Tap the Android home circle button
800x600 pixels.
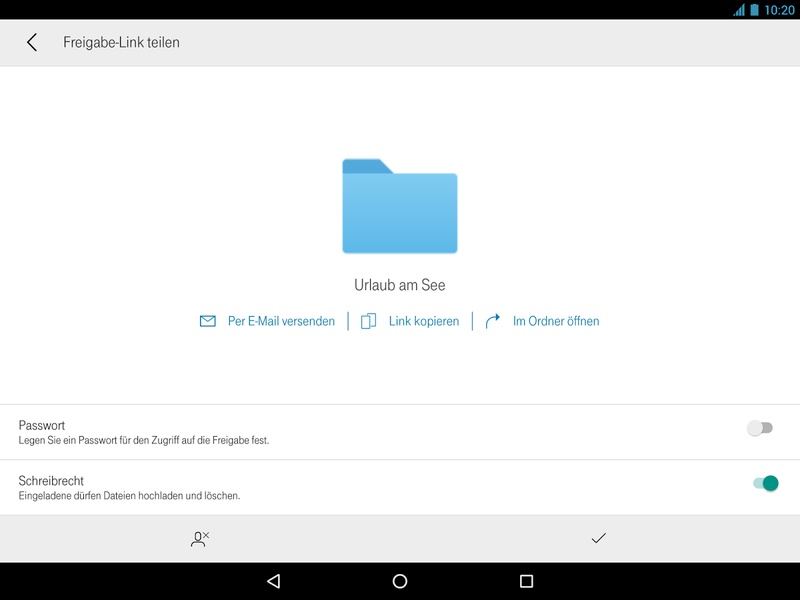(400, 581)
